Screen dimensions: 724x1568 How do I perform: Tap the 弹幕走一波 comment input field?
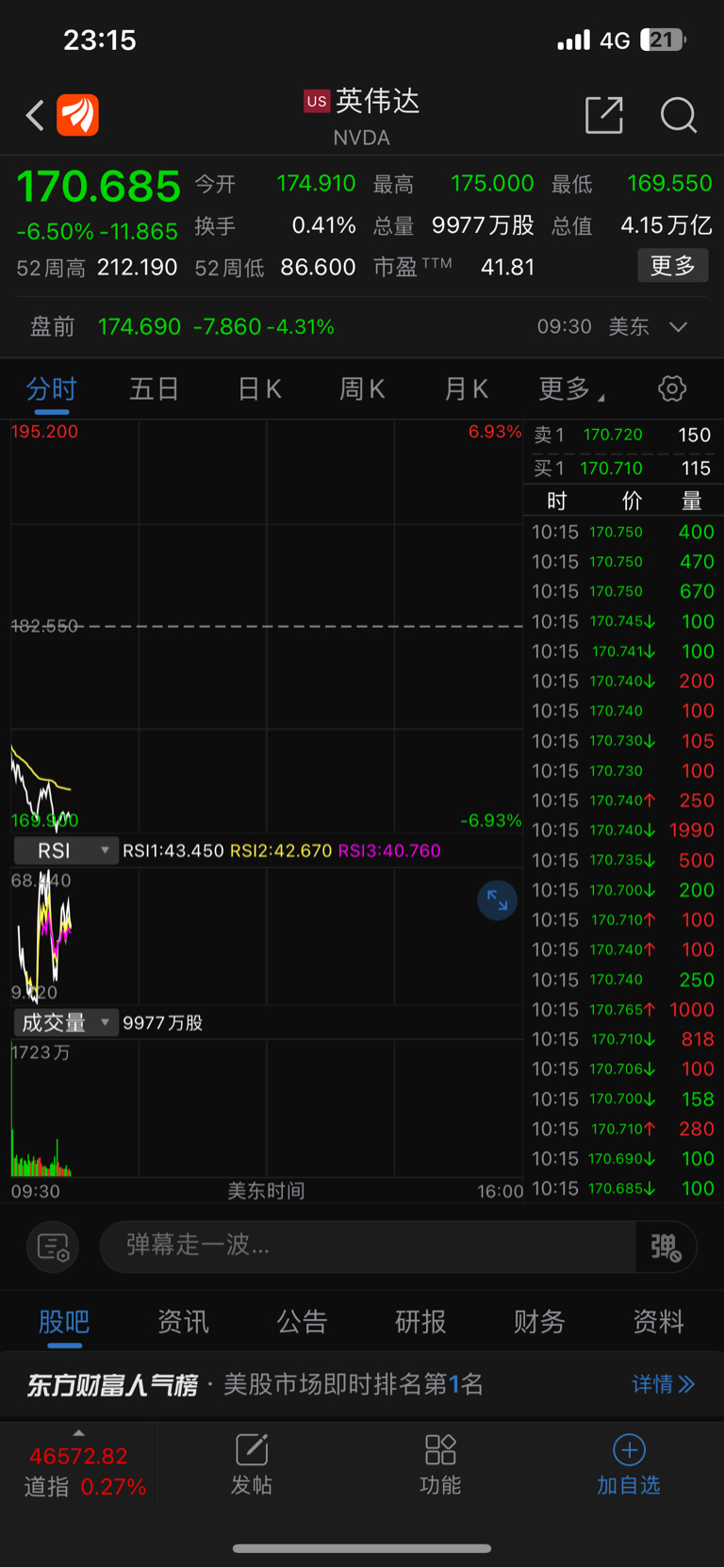click(368, 1246)
